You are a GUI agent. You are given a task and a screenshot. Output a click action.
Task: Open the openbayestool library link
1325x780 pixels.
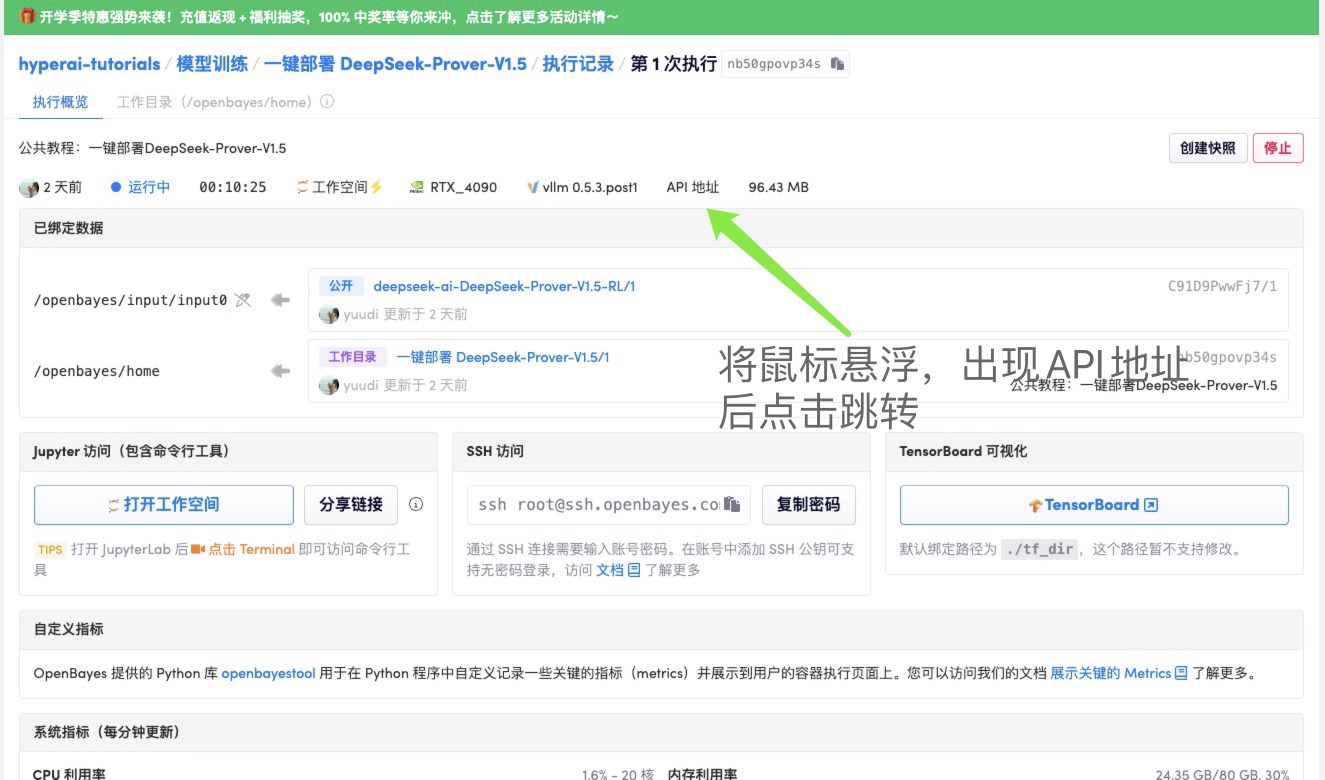pyautogui.click(x=268, y=673)
